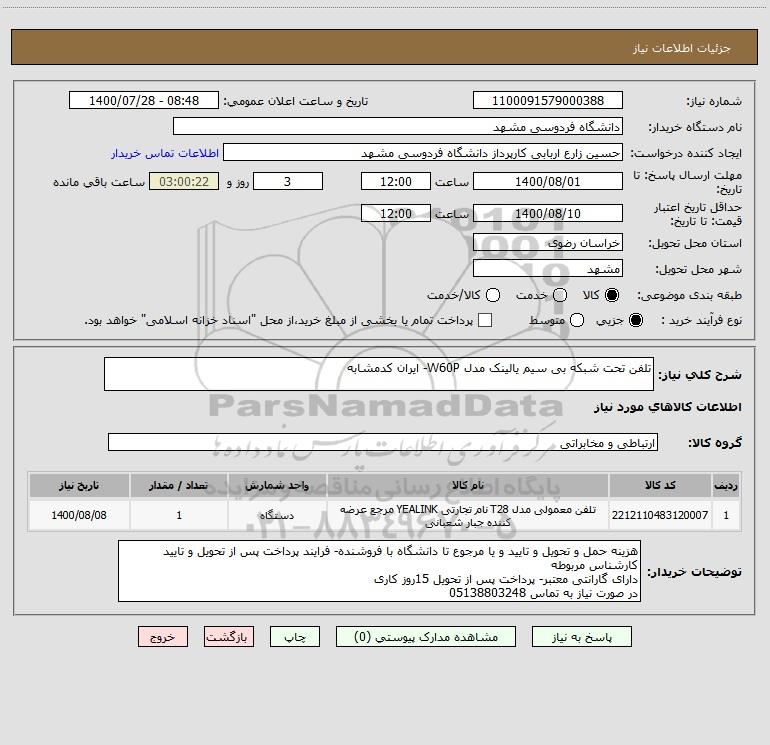Screen dimensions: 770x745
Task: Click the general description text box W60P
Action: 379,374
